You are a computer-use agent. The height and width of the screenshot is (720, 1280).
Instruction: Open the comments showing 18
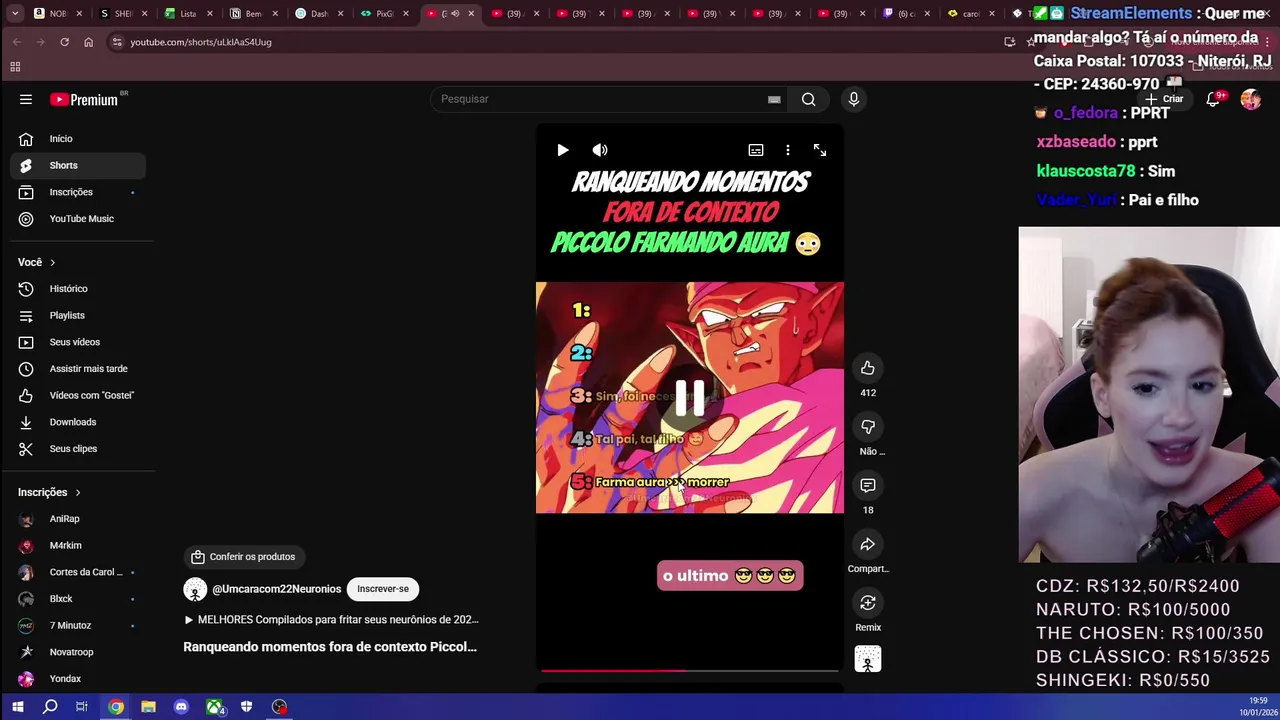[x=868, y=485]
